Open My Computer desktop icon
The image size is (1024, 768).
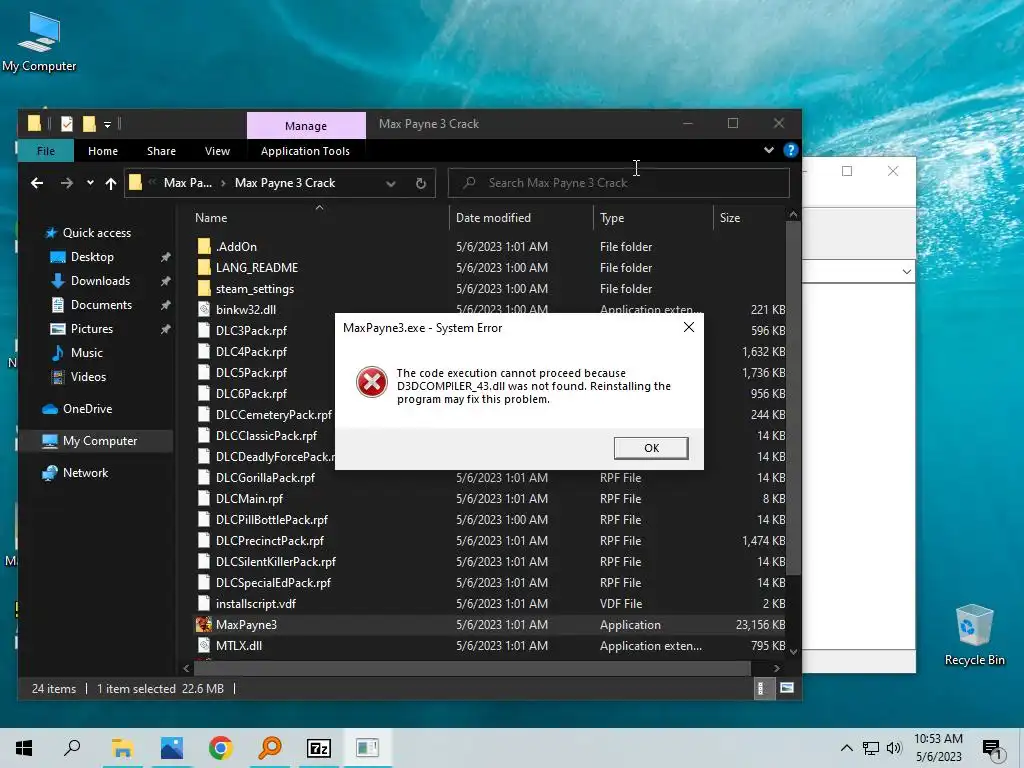pos(39,42)
